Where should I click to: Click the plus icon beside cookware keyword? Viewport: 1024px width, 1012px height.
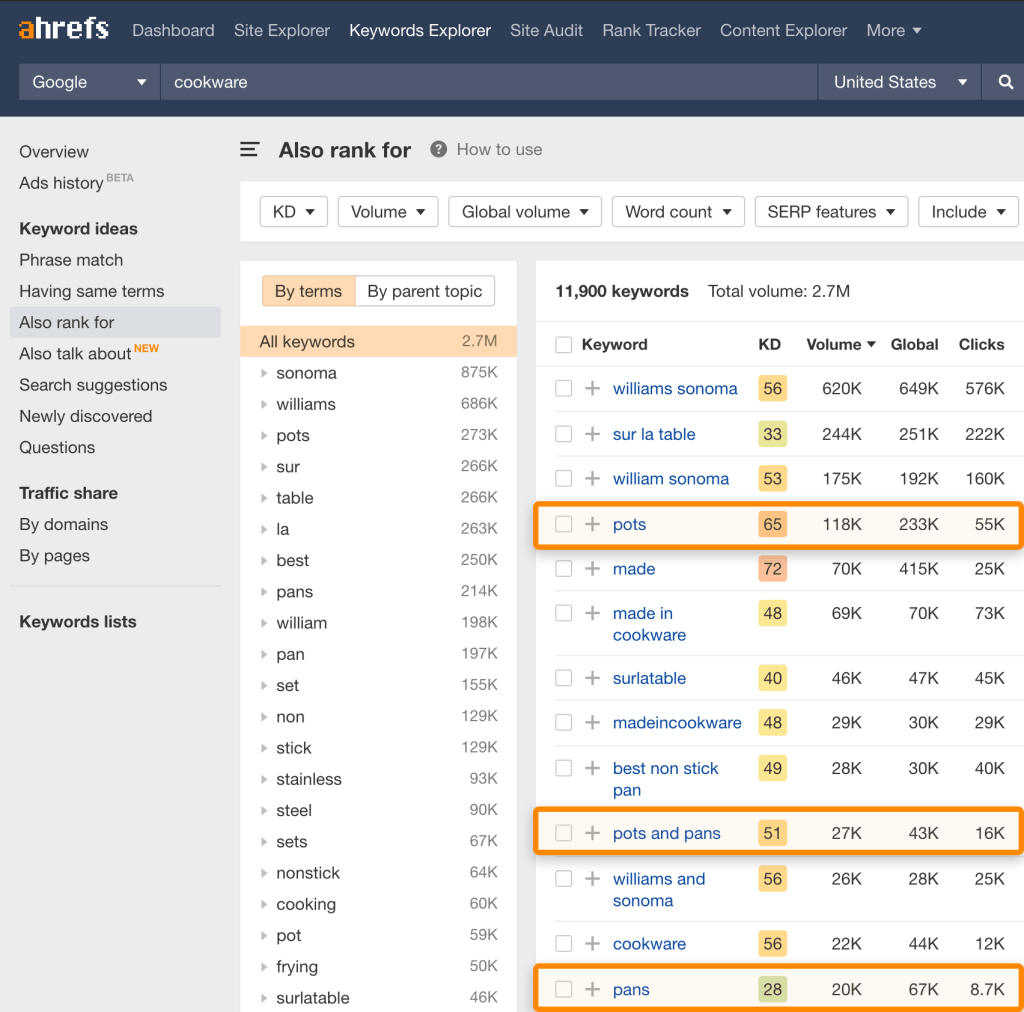[x=592, y=943]
